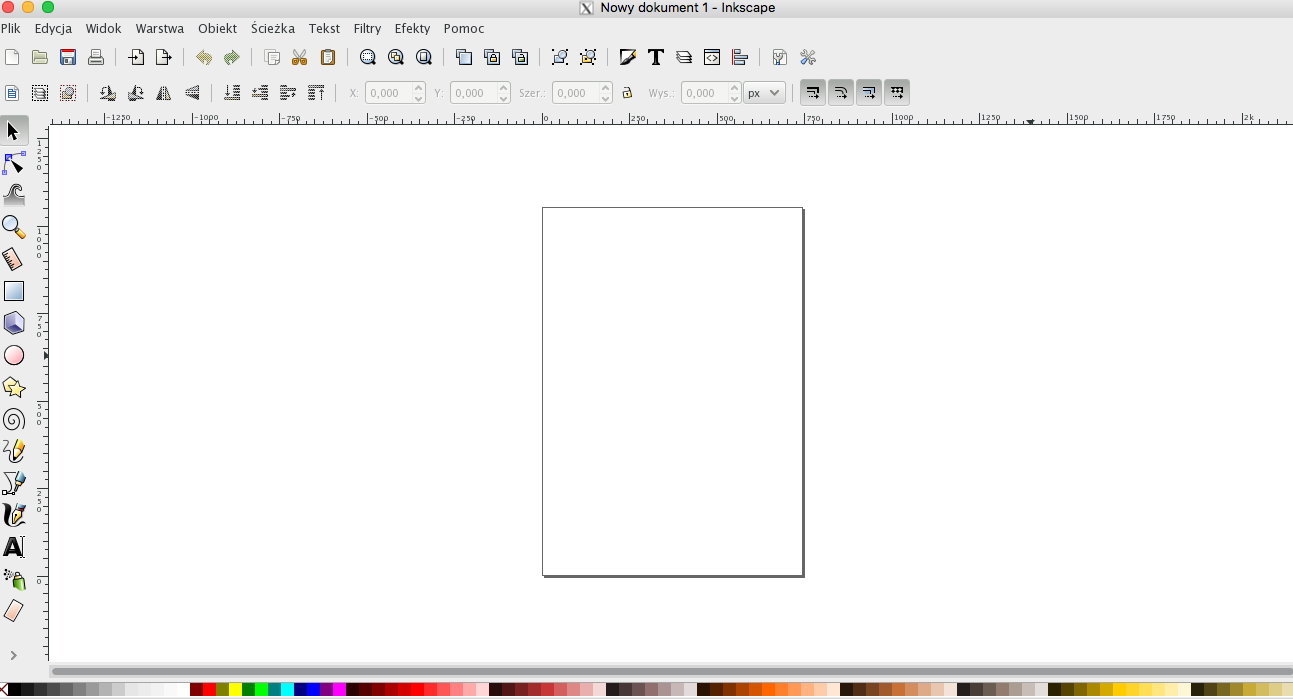Click the Y coordinate stepper arrows
1293x699 pixels.
pyautogui.click(x=504, y=93)
